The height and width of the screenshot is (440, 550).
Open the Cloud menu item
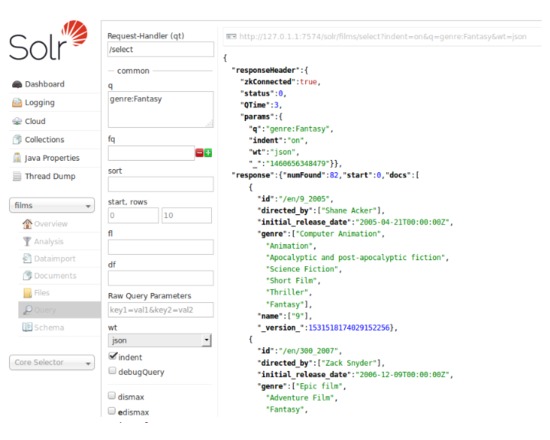(x=35, y=121)
